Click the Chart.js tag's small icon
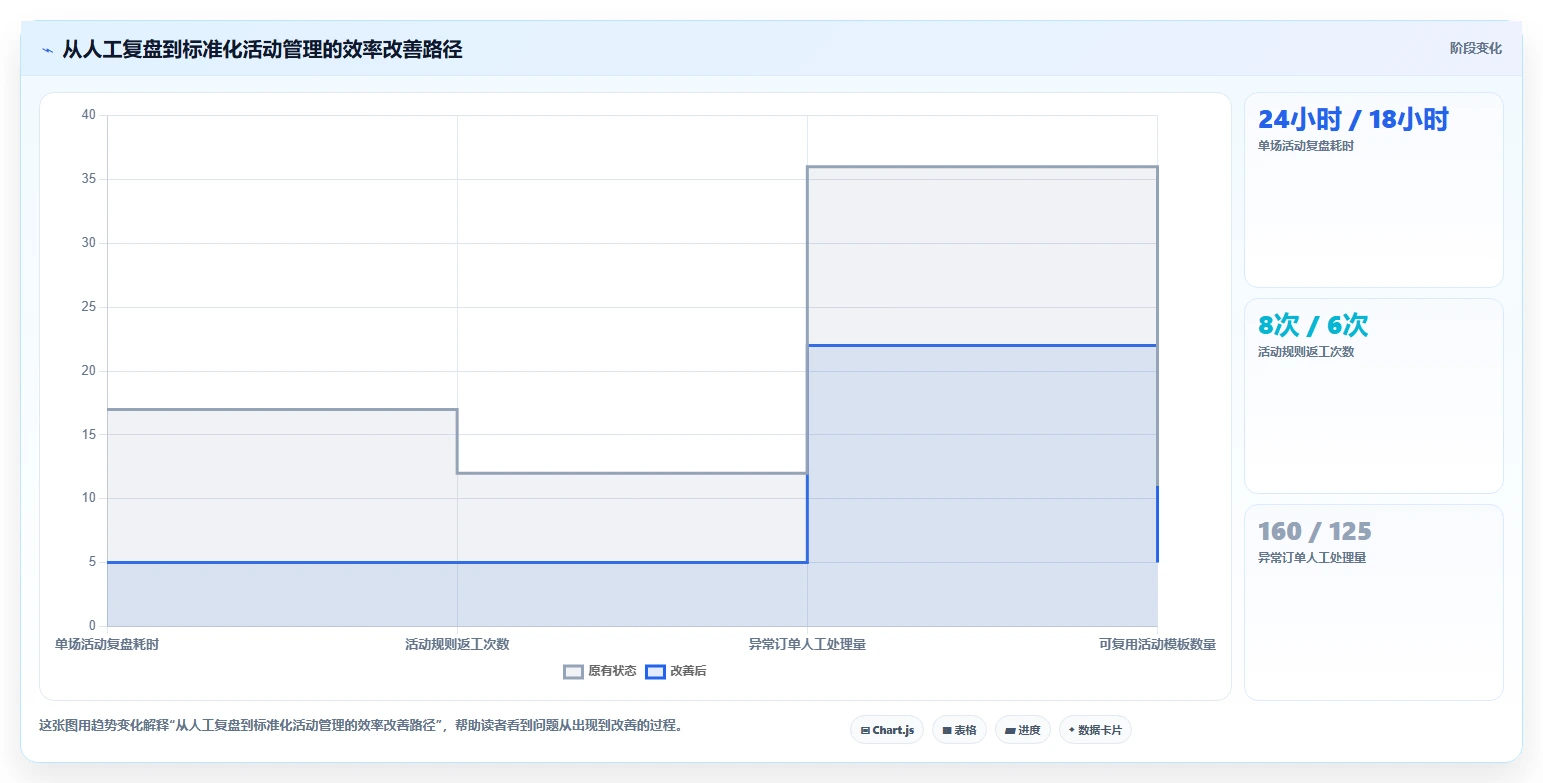 click(865, 731)
